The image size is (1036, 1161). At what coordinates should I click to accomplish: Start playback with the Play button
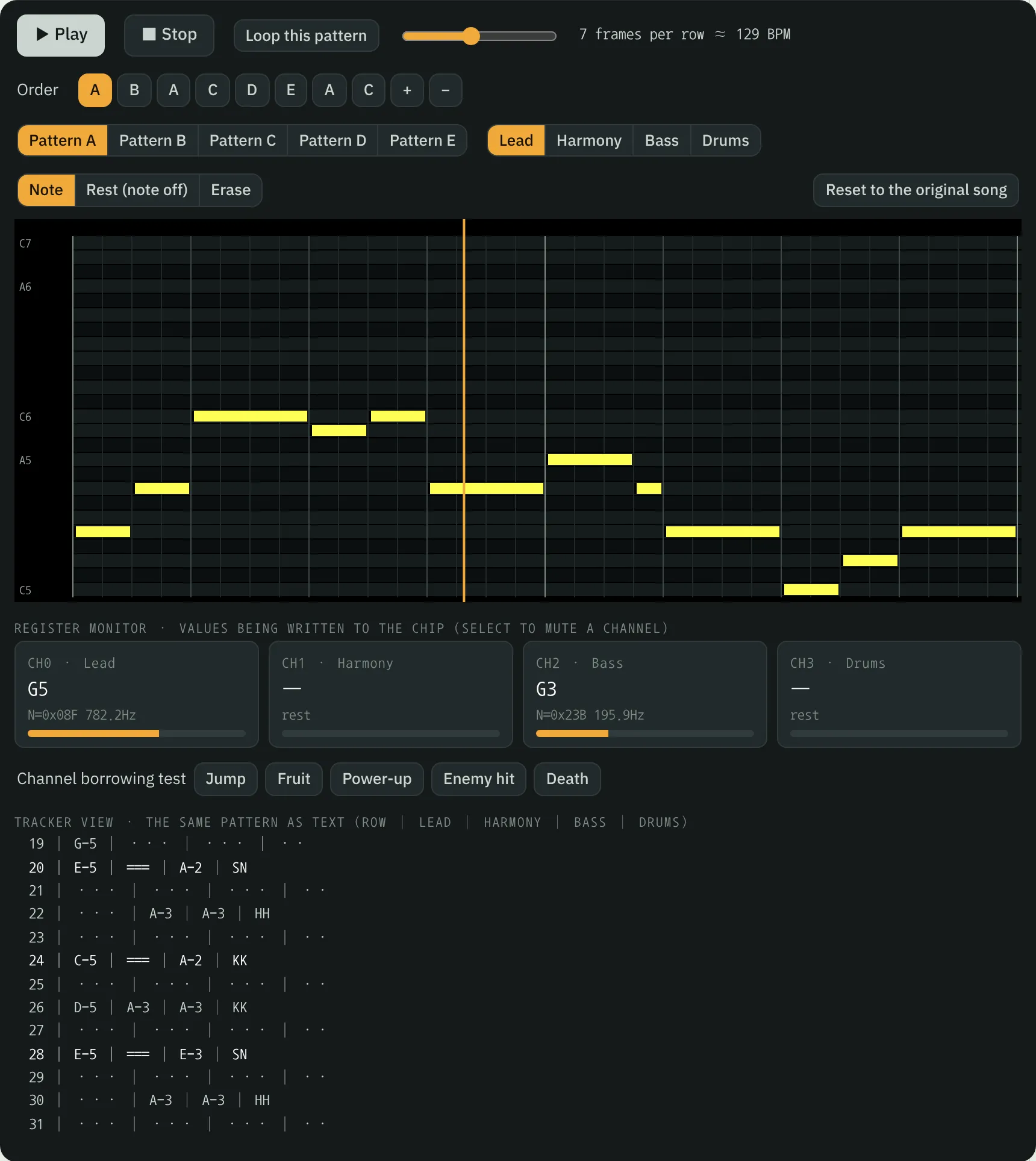pyautogui.click(x=61, y=35)
